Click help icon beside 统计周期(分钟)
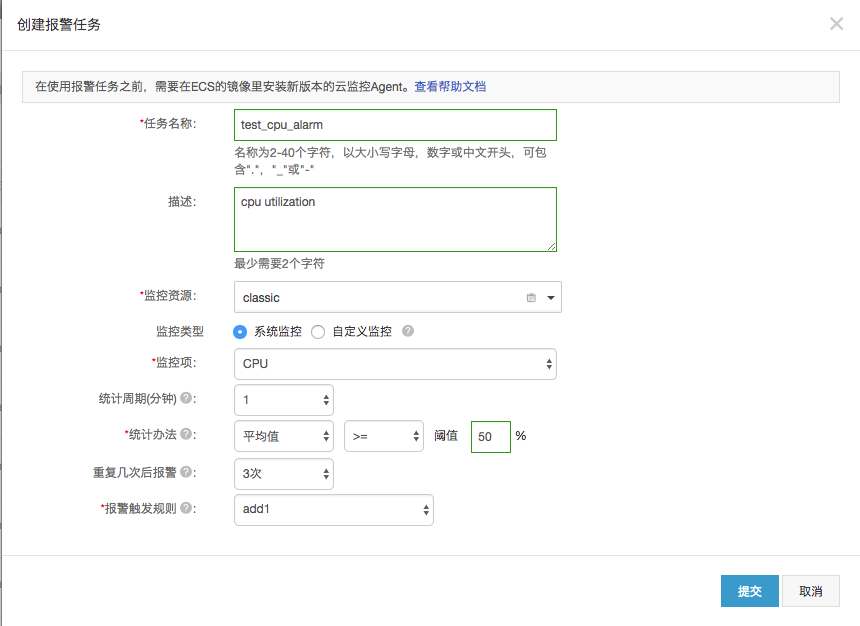 click(x=186, y=398)
